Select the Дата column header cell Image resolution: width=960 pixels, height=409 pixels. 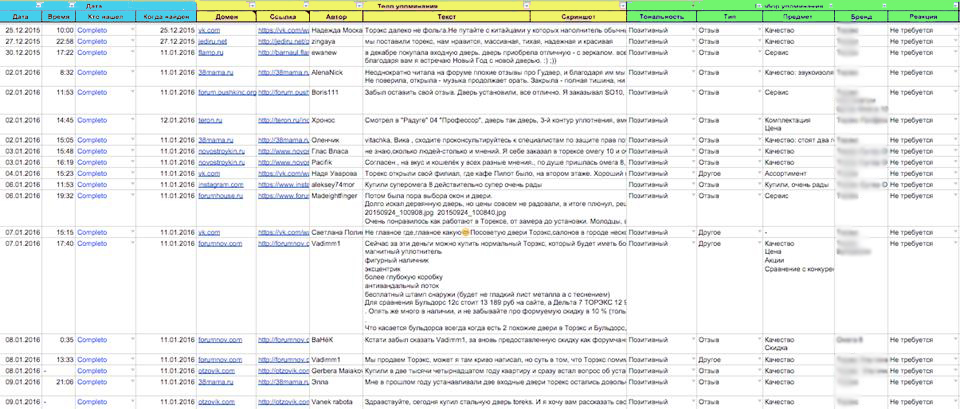click(x=21, y=17)
